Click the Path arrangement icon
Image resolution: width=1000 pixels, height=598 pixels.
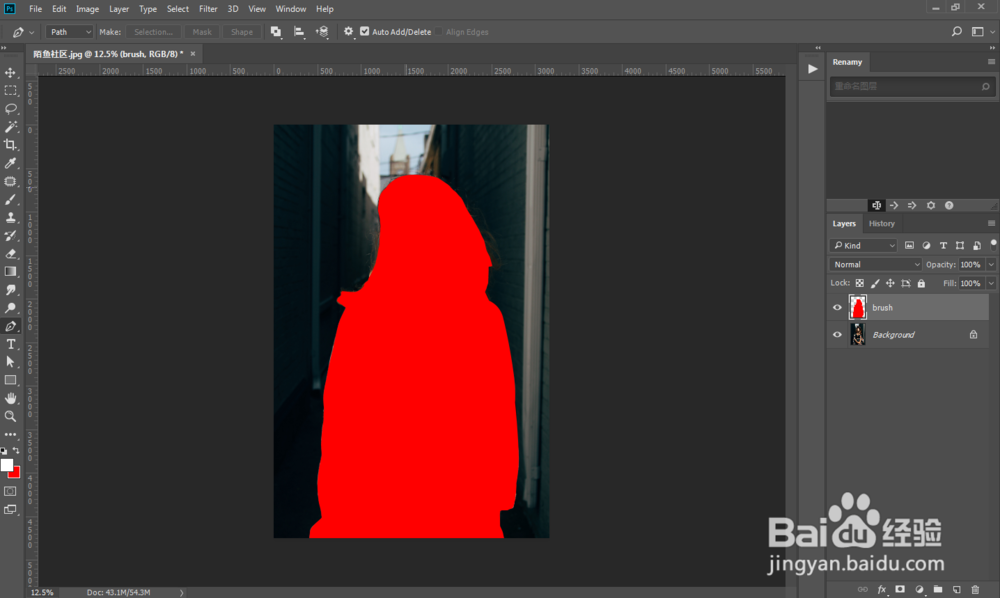tap(322, 32)
